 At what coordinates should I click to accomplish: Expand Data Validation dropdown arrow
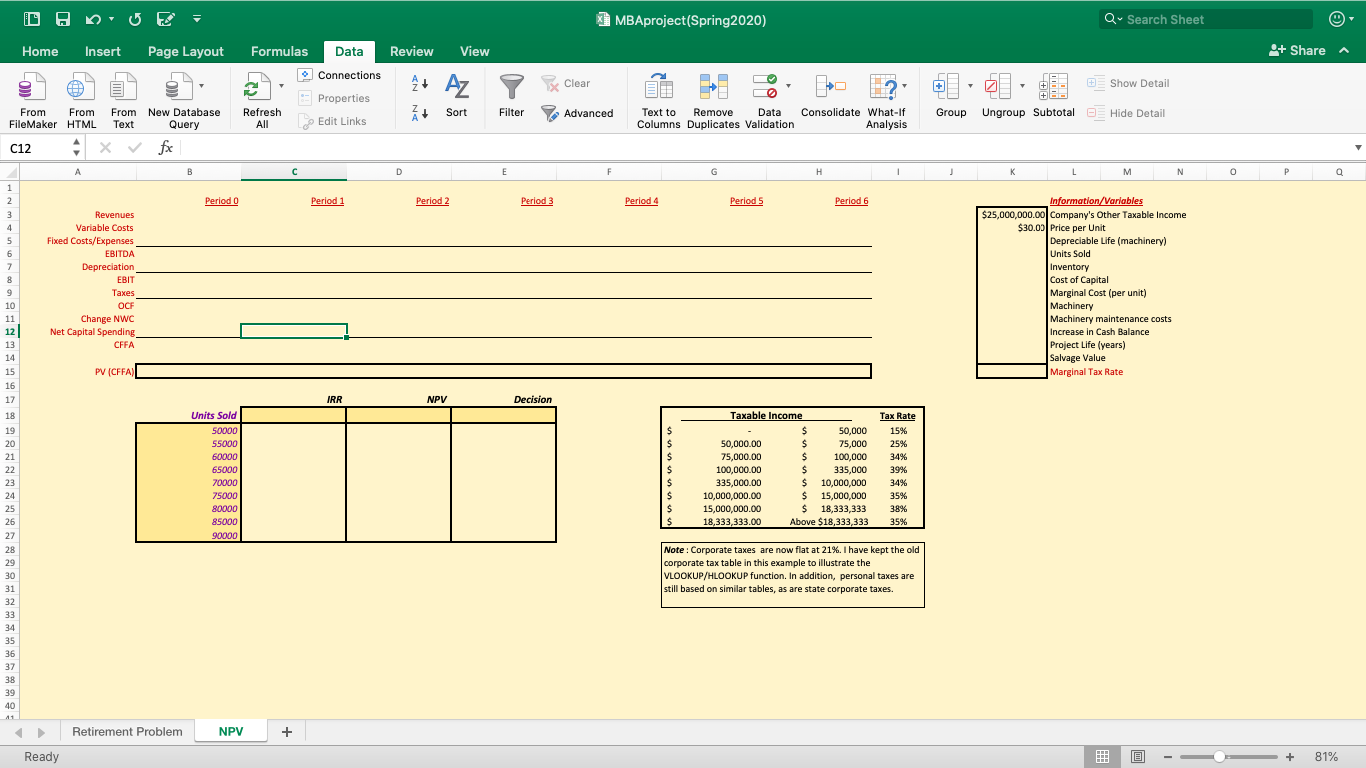pyautogui.click(x=788, y=86)
